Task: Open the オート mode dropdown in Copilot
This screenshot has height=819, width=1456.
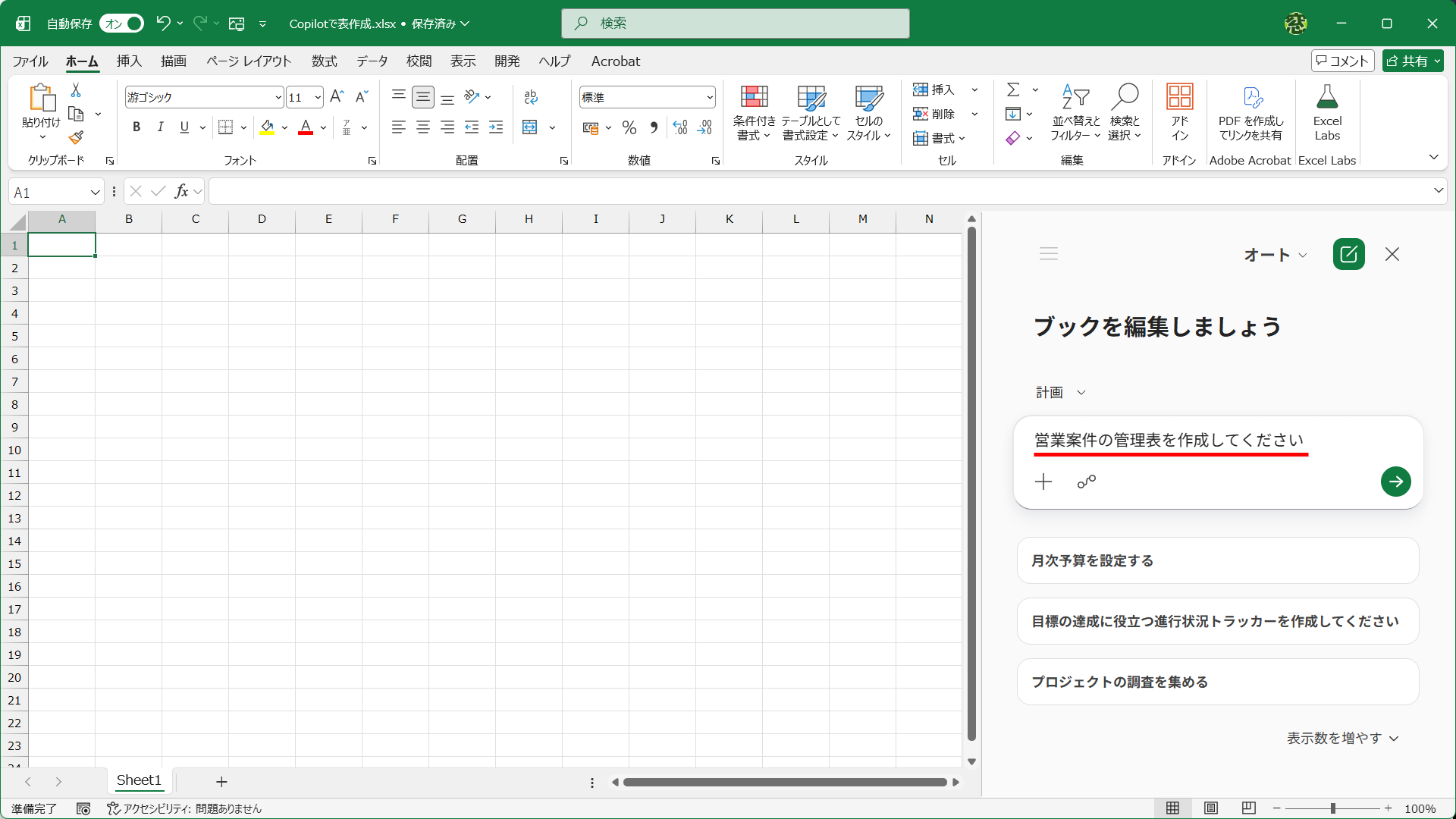Action: tap(1276, 255)
